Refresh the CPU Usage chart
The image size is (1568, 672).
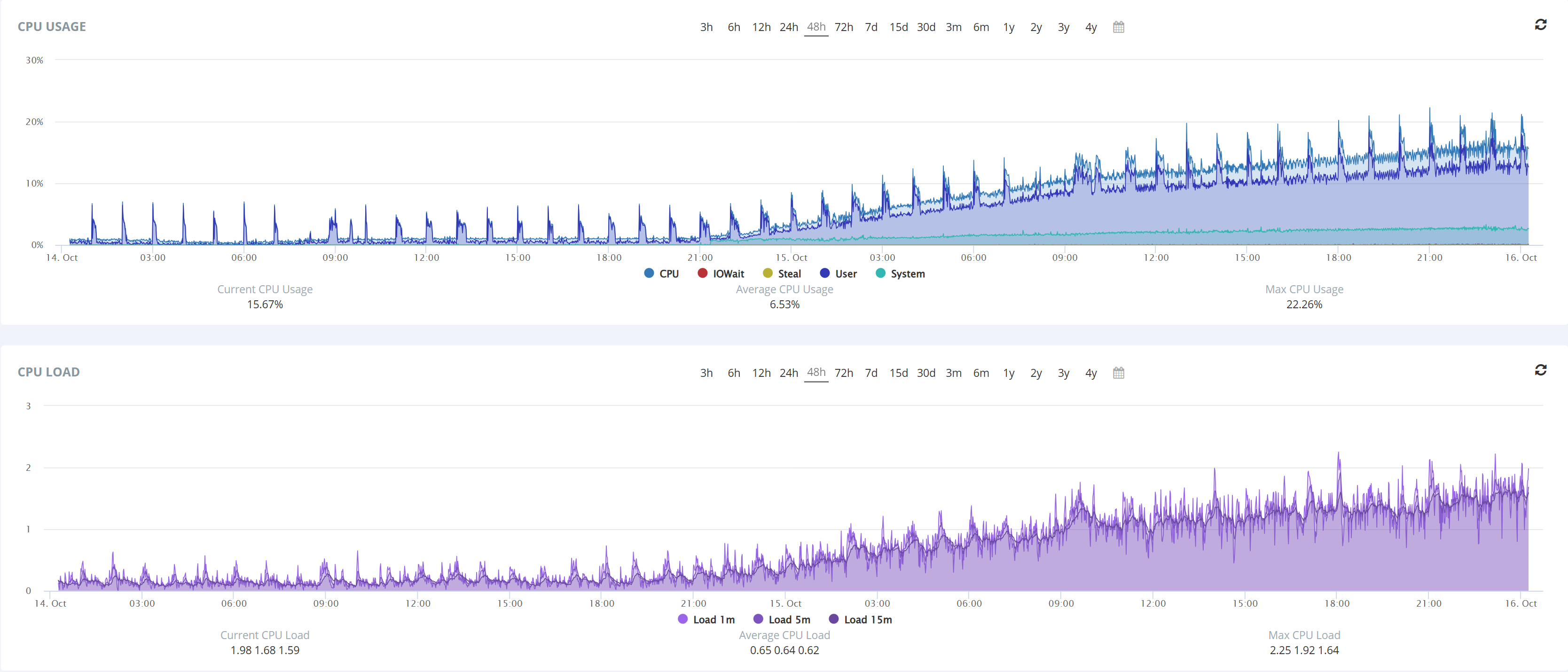coord(1540,25)
